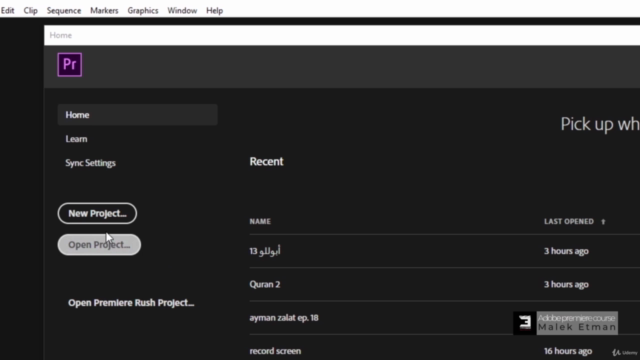The width and height of the screenshot is (640, 360).
Task: Open the Help menu
Action: point(214,11)
